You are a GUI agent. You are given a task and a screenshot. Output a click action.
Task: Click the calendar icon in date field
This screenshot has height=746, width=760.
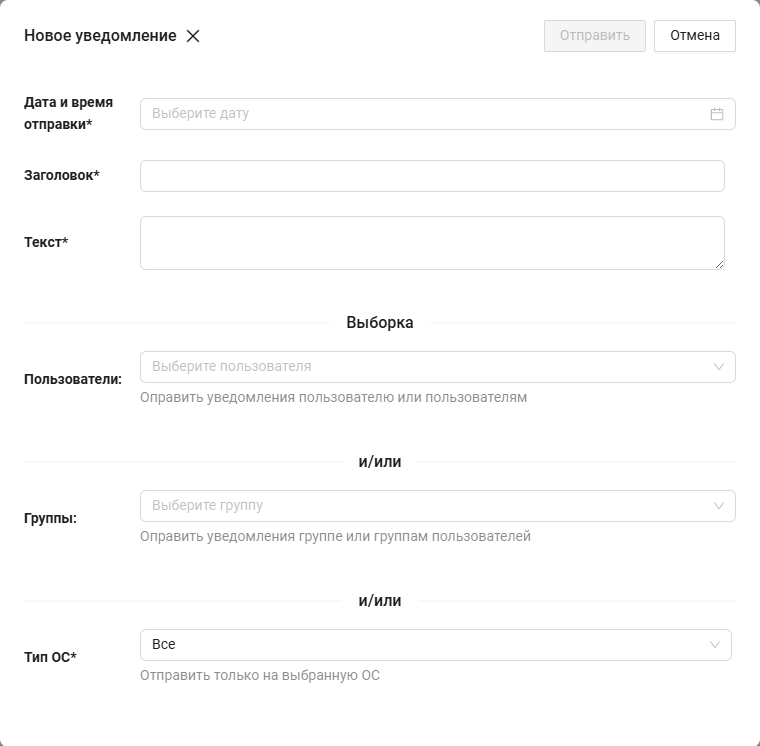tap(716, 114)
